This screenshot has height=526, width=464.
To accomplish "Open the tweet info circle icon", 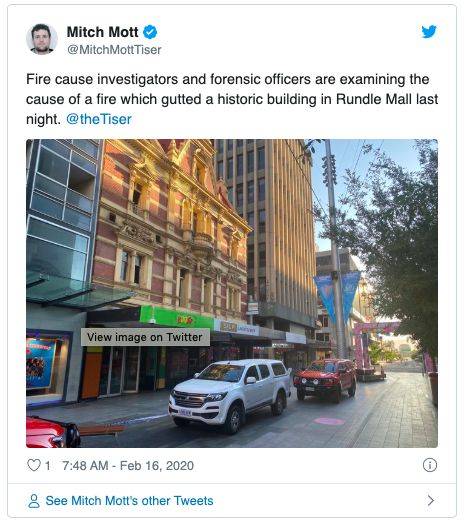I will (430, 465).
